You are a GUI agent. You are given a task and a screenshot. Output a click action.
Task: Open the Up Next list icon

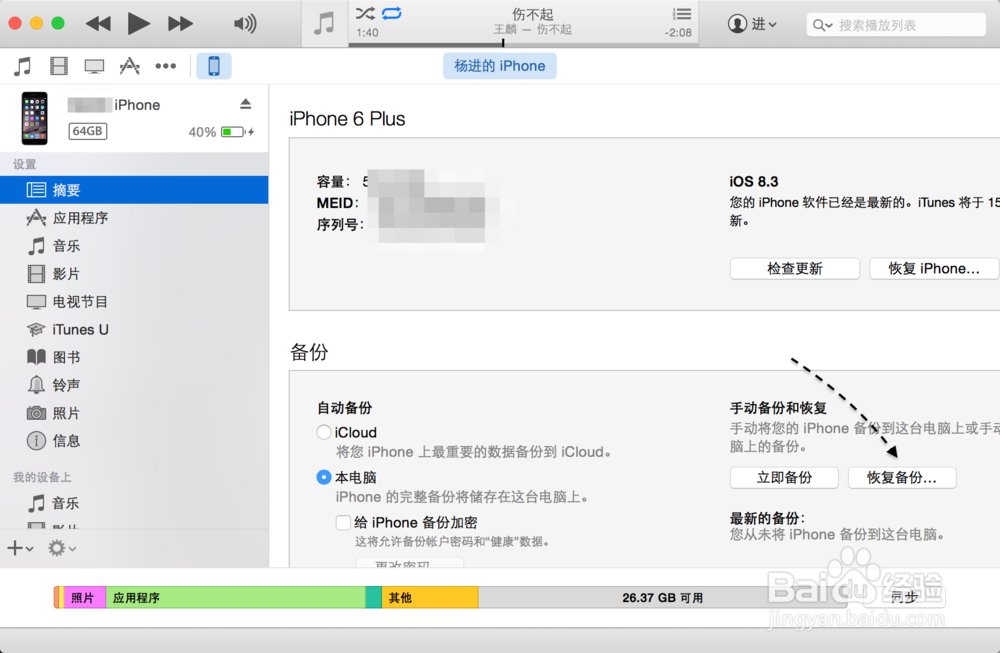click(x=682, y=13)
